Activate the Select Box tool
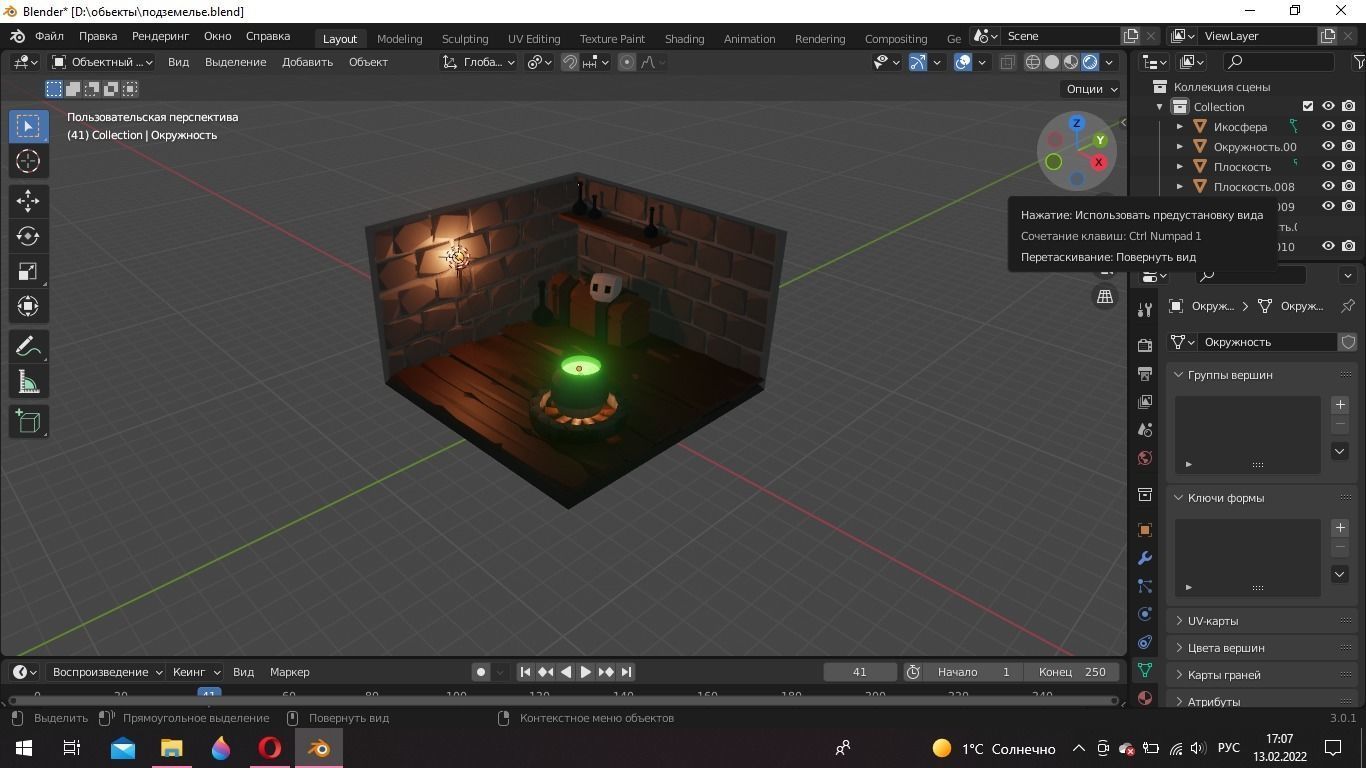 point(28,126)
